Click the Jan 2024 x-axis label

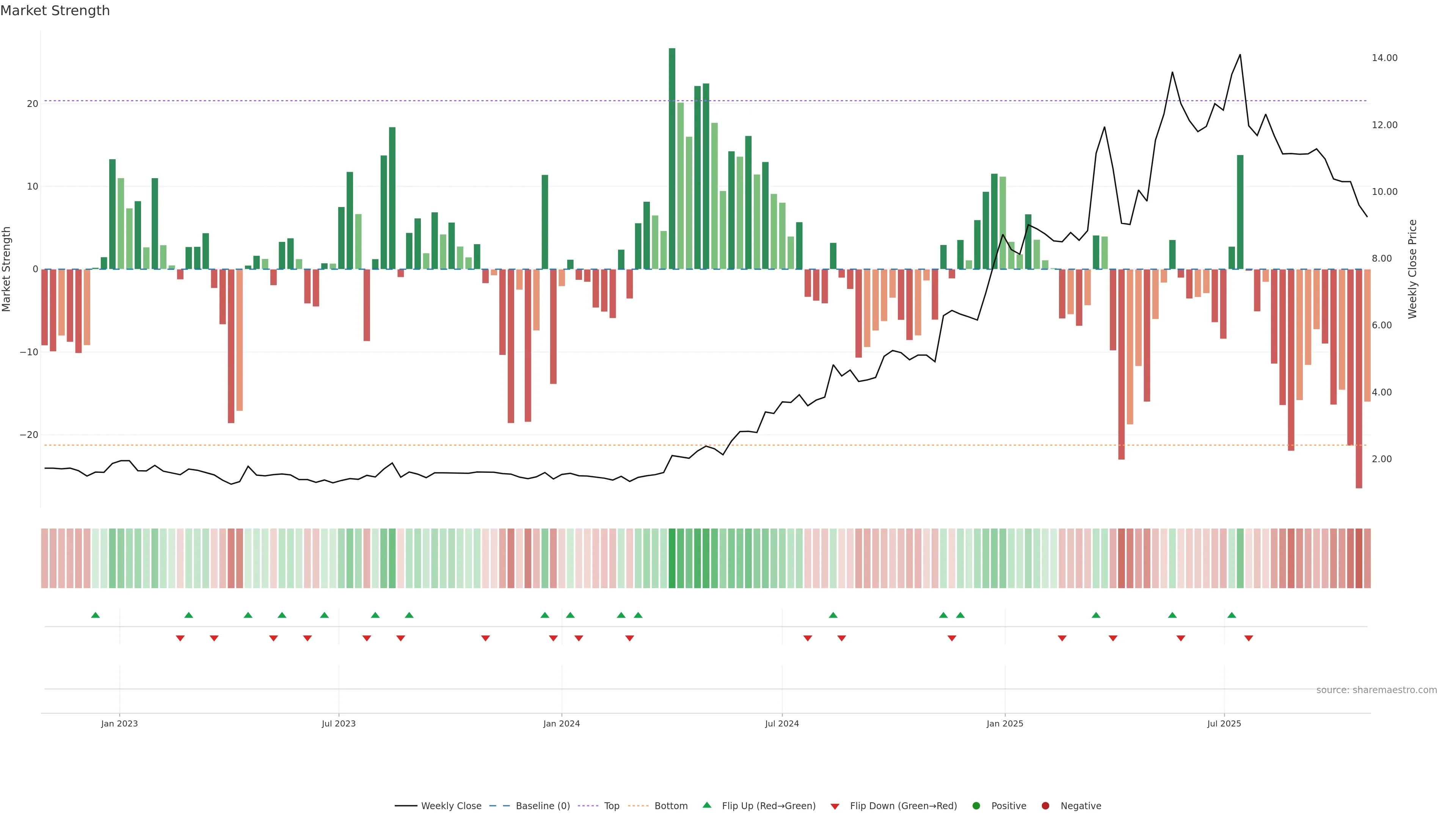pyautogui.click(x=561, y=723)
